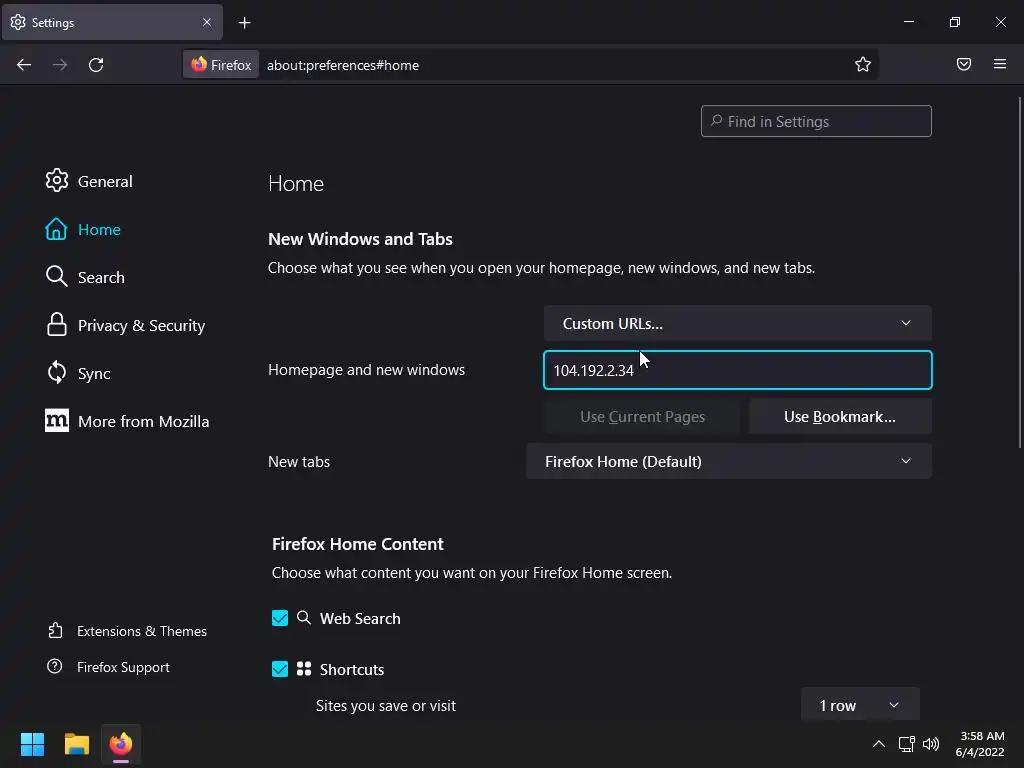Open the New tabs Firefox Home dropdown

[x=728, y=461]
